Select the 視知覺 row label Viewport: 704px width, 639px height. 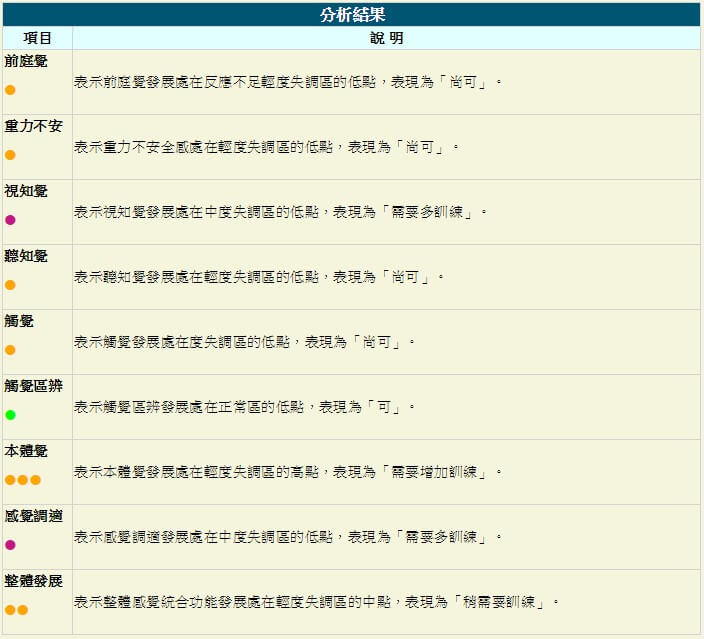[26, 191]
